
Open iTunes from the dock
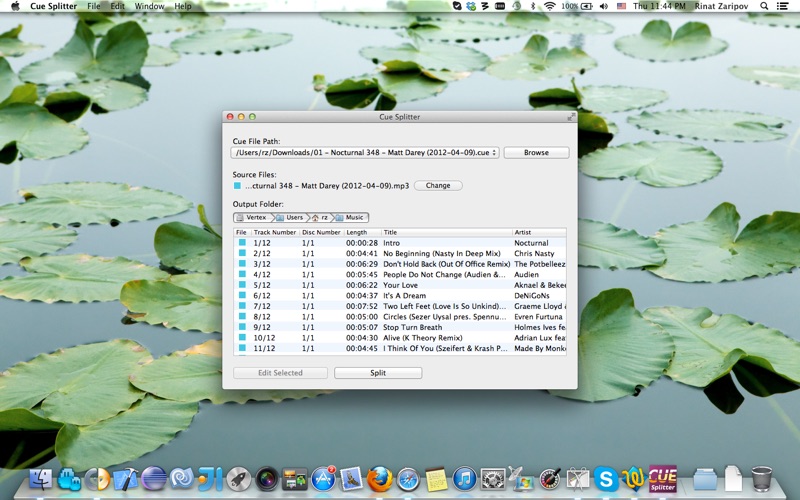point(464,480)
